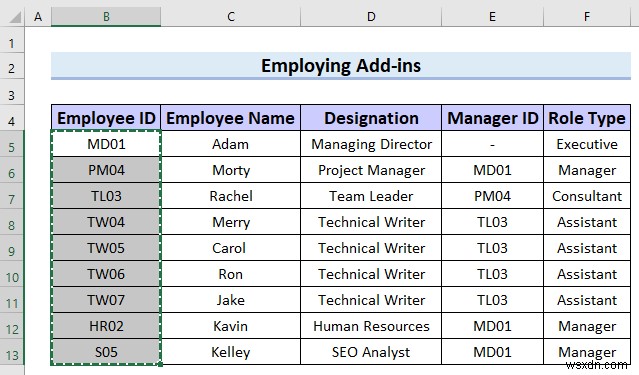Select Employee ID cell TW06

(x=106, y=274)
